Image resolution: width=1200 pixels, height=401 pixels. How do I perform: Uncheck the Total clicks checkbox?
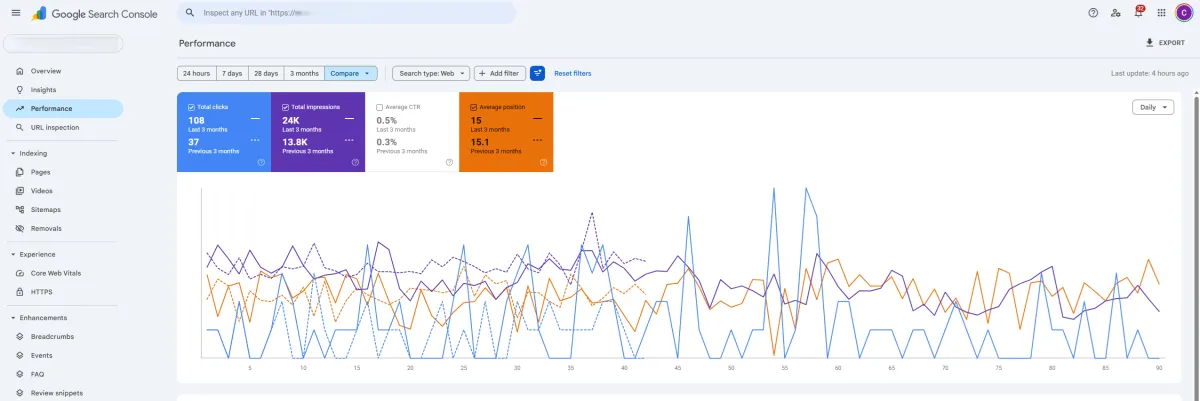(192, 107)
